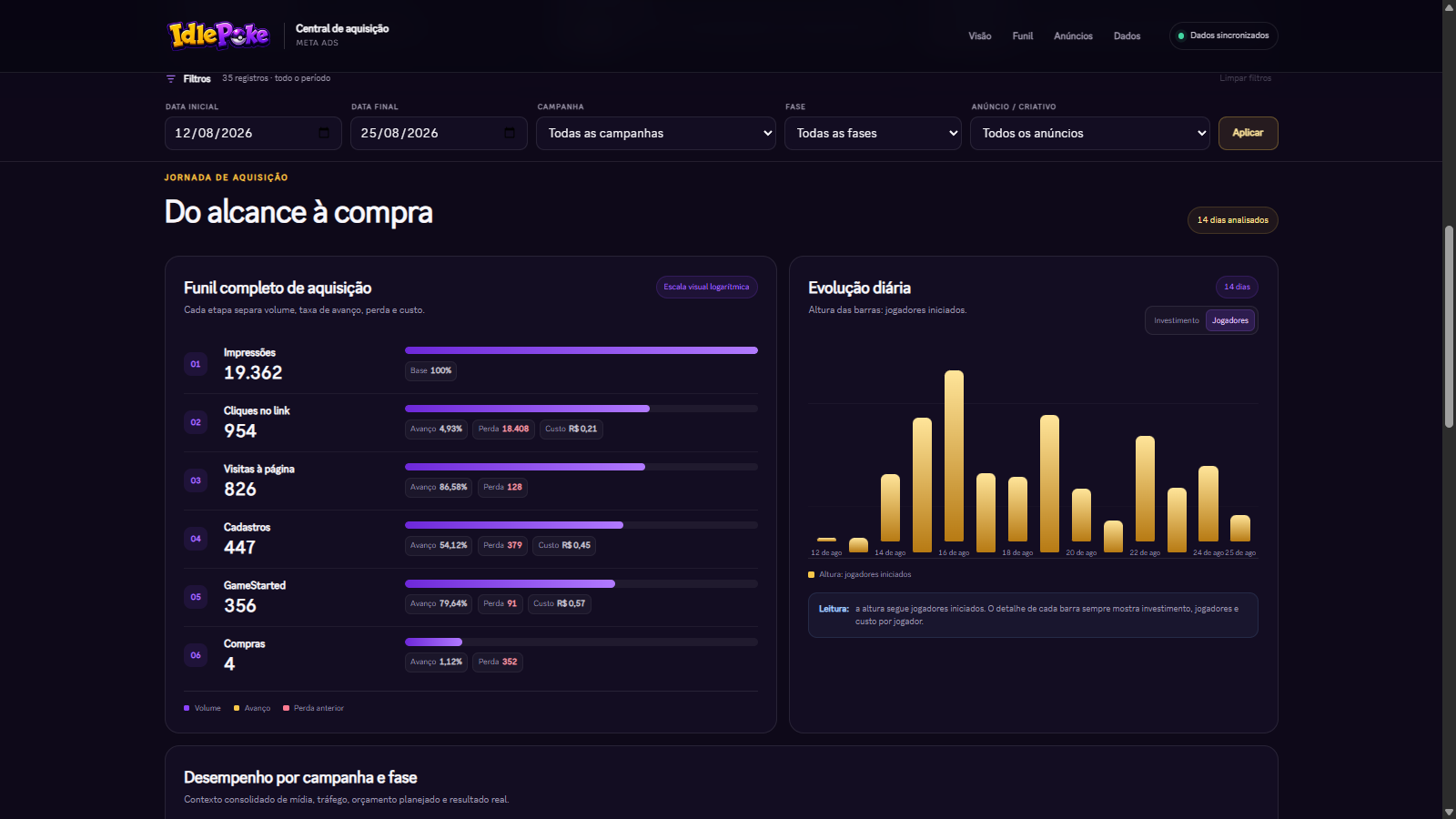Go to the Visão nav item
The width and height of the screenshot is (1456, 819).
[980, 36]
